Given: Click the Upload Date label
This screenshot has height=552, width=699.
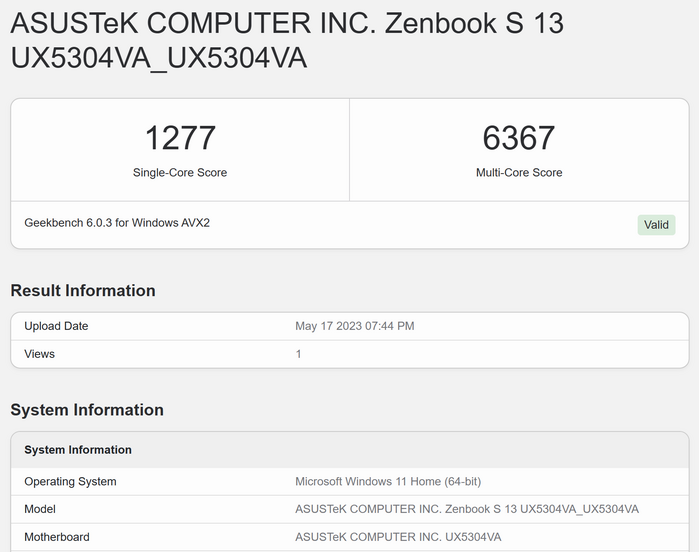Looking at the screenshot, I should [x=56, y=326].
